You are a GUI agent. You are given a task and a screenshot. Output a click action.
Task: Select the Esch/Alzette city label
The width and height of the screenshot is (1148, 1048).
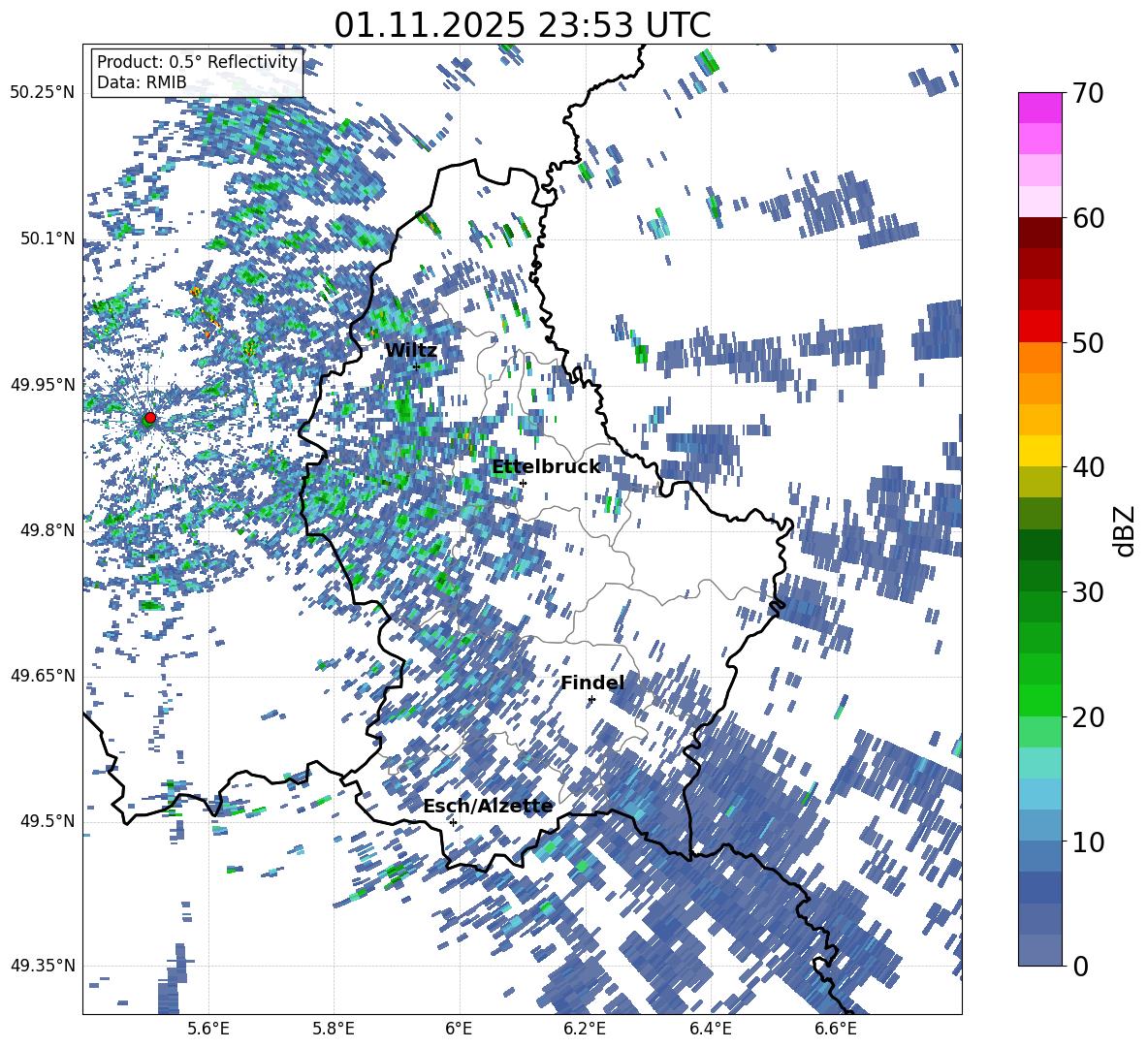click(x=488, y=806)
